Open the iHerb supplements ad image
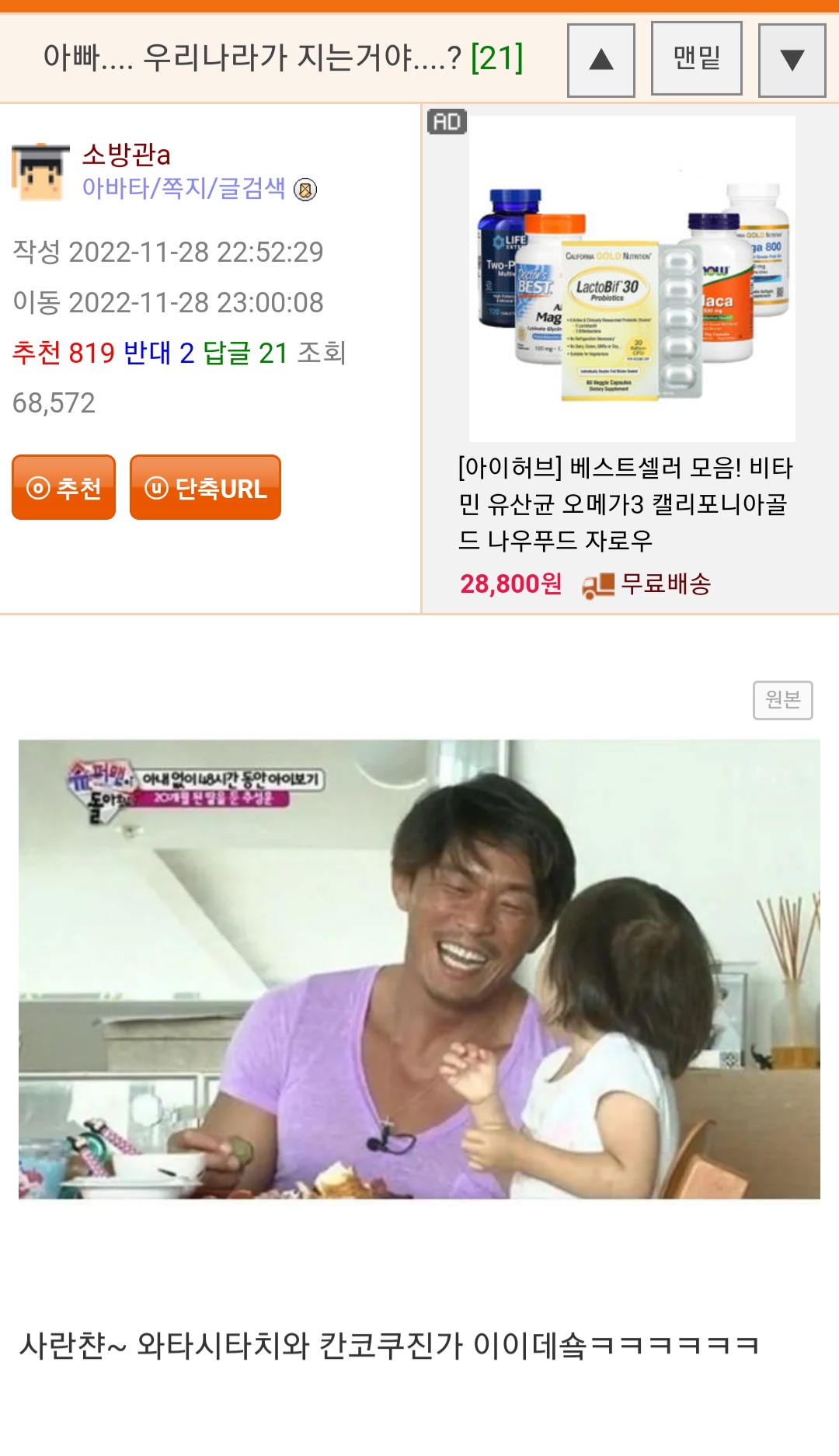 (632, 279)
